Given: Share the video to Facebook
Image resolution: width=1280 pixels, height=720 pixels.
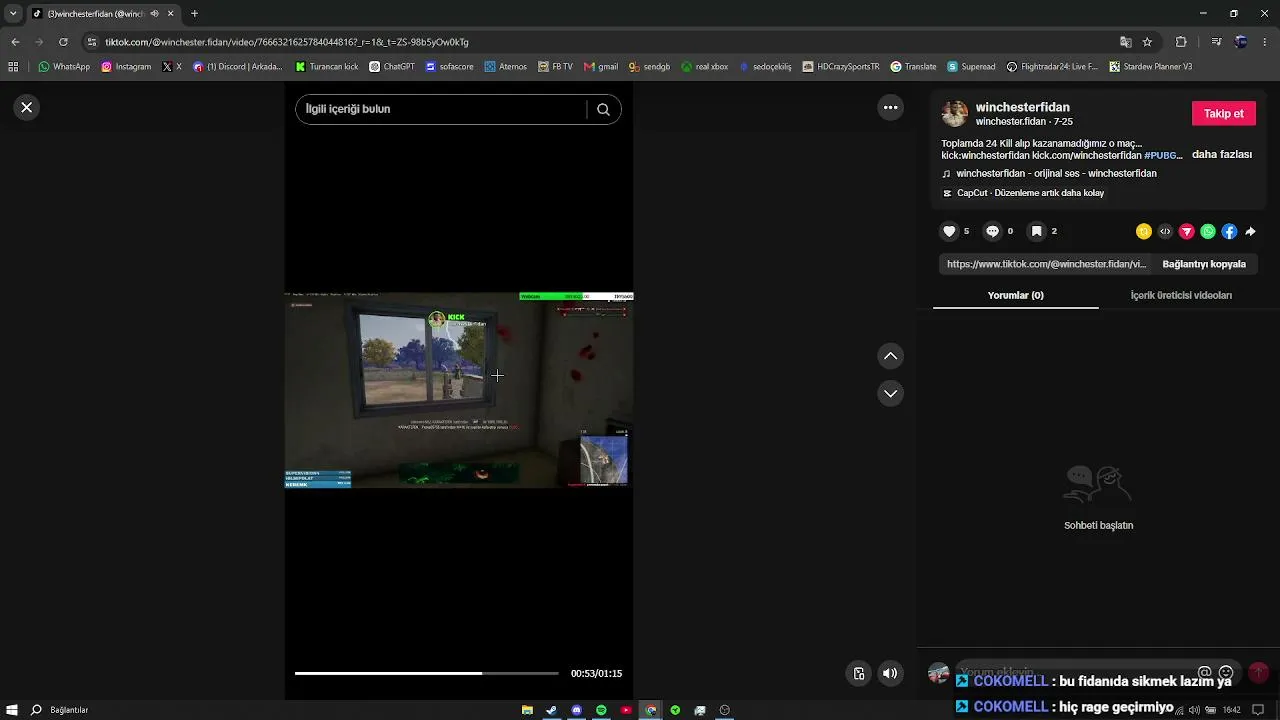Looking at the screenshot, I should click(1229, 231).
